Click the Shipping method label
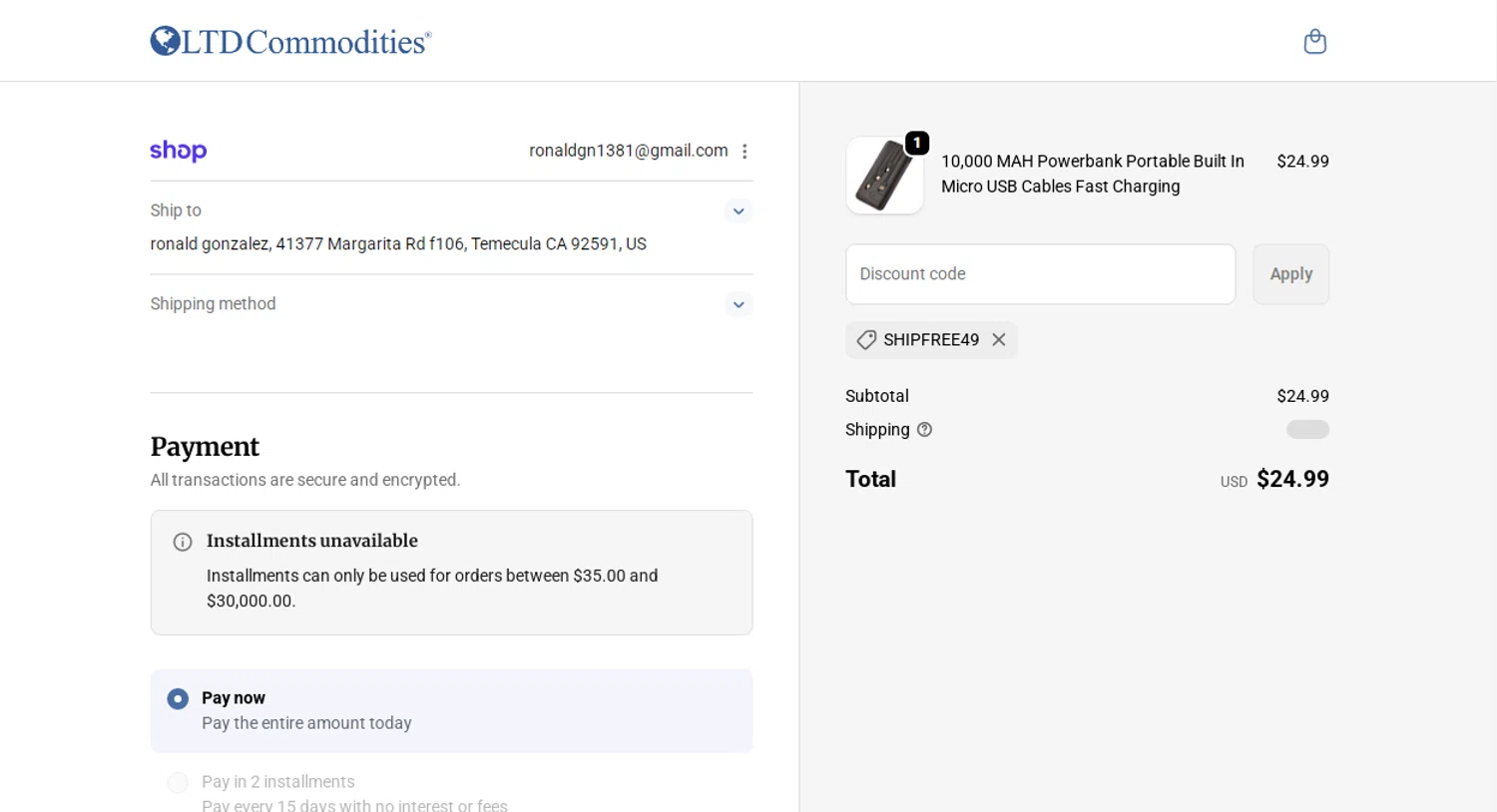The height and width of the screenshot is (812, 1497). coord(213,304)
